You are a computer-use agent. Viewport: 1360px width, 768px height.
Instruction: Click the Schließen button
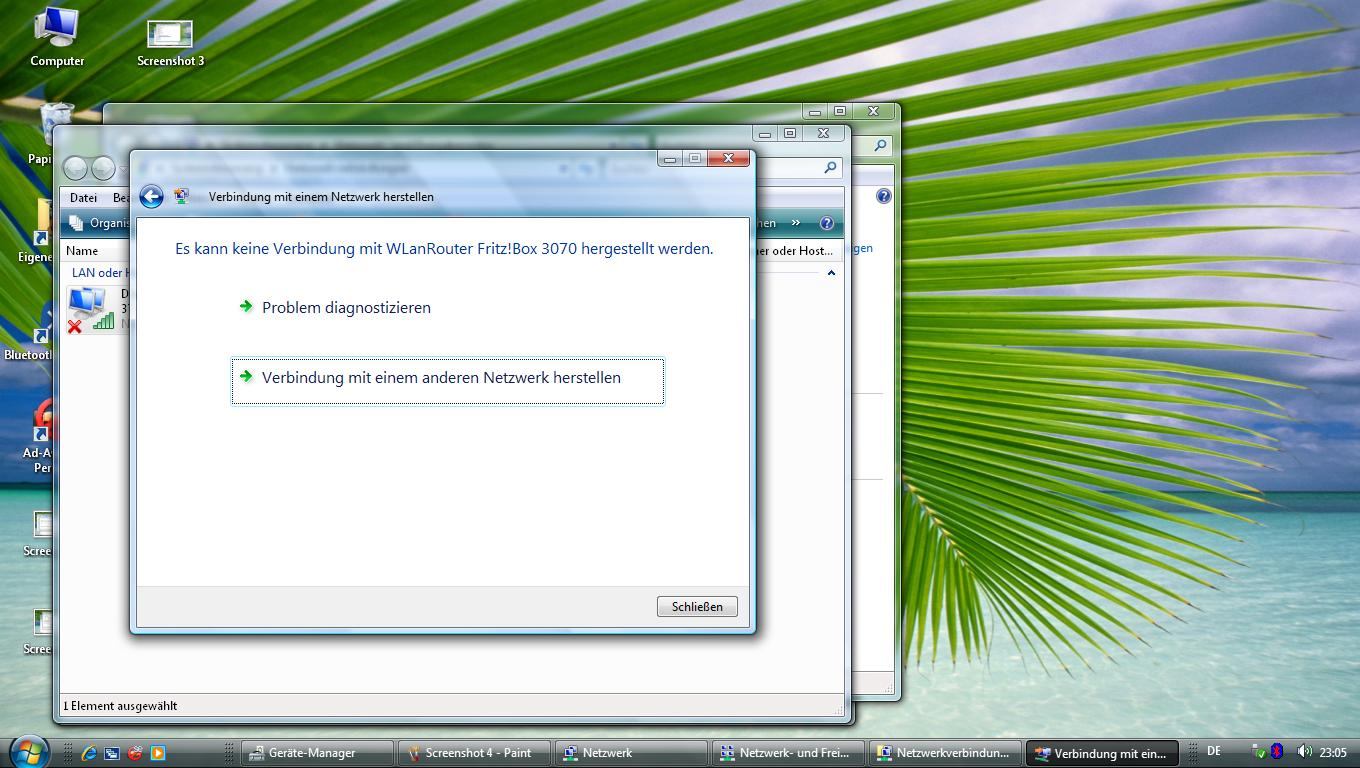tap(697, 606)
